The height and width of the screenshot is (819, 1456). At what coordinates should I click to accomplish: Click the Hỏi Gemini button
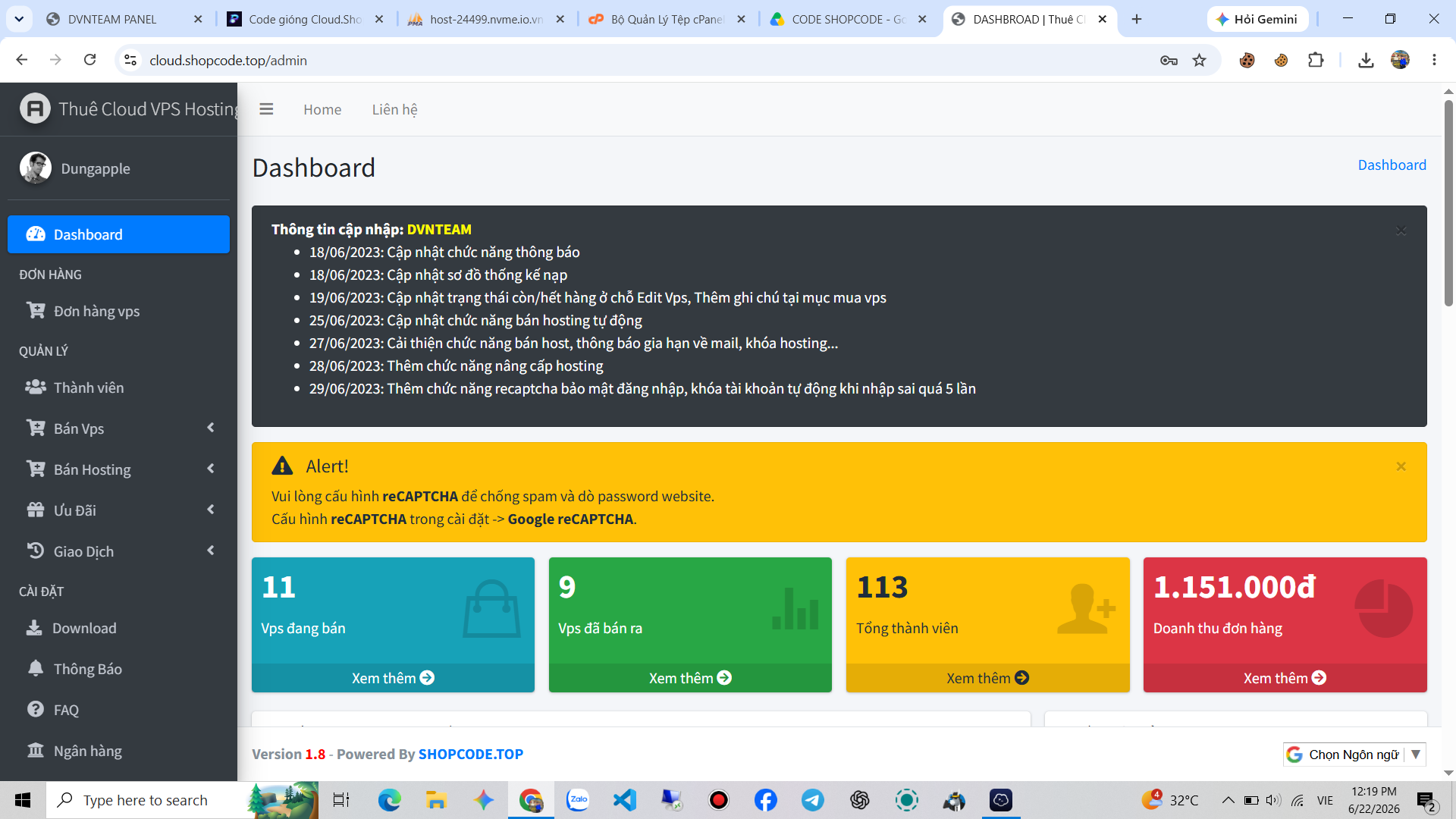click(1257, 19)
